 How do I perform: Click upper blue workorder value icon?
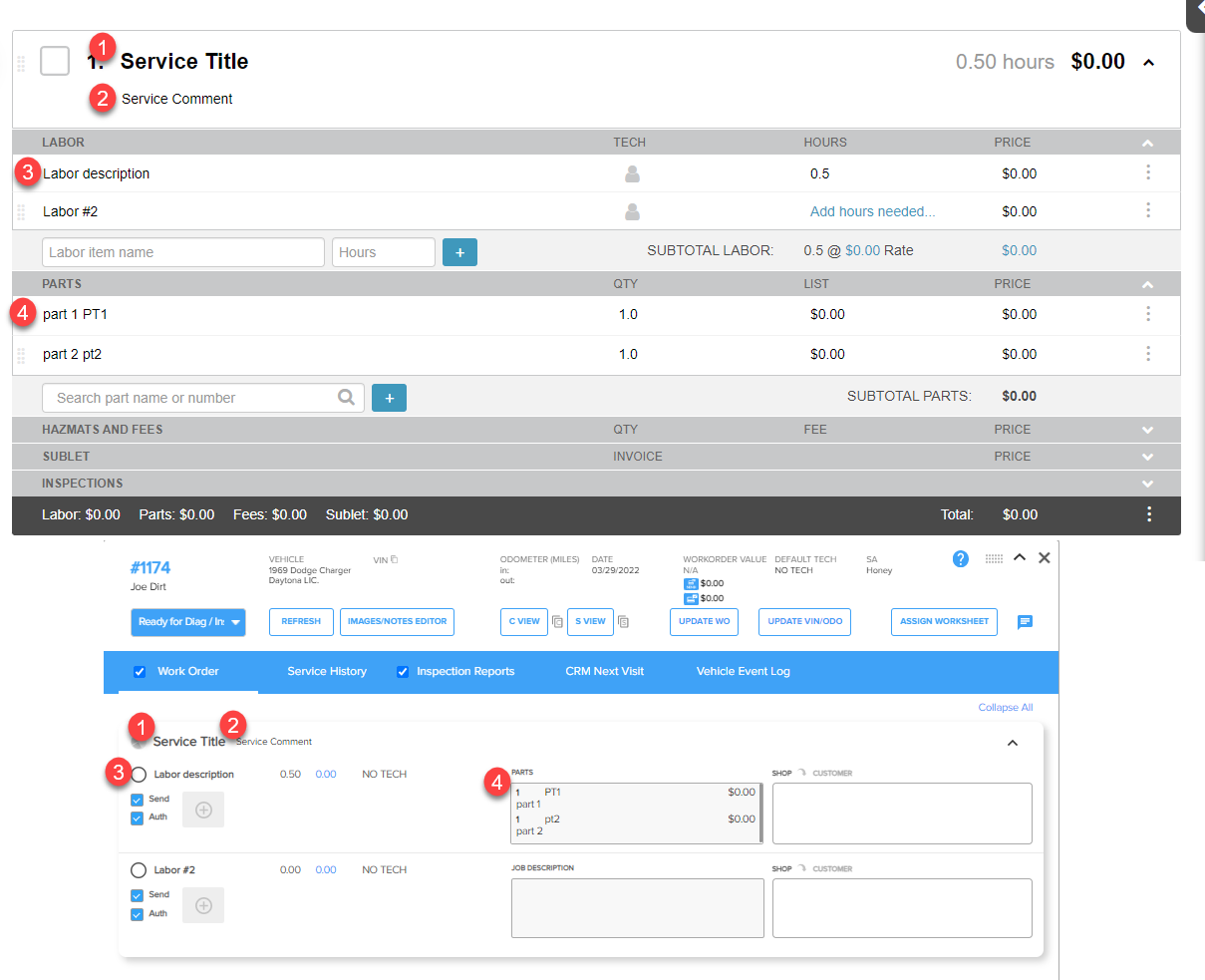691,583
